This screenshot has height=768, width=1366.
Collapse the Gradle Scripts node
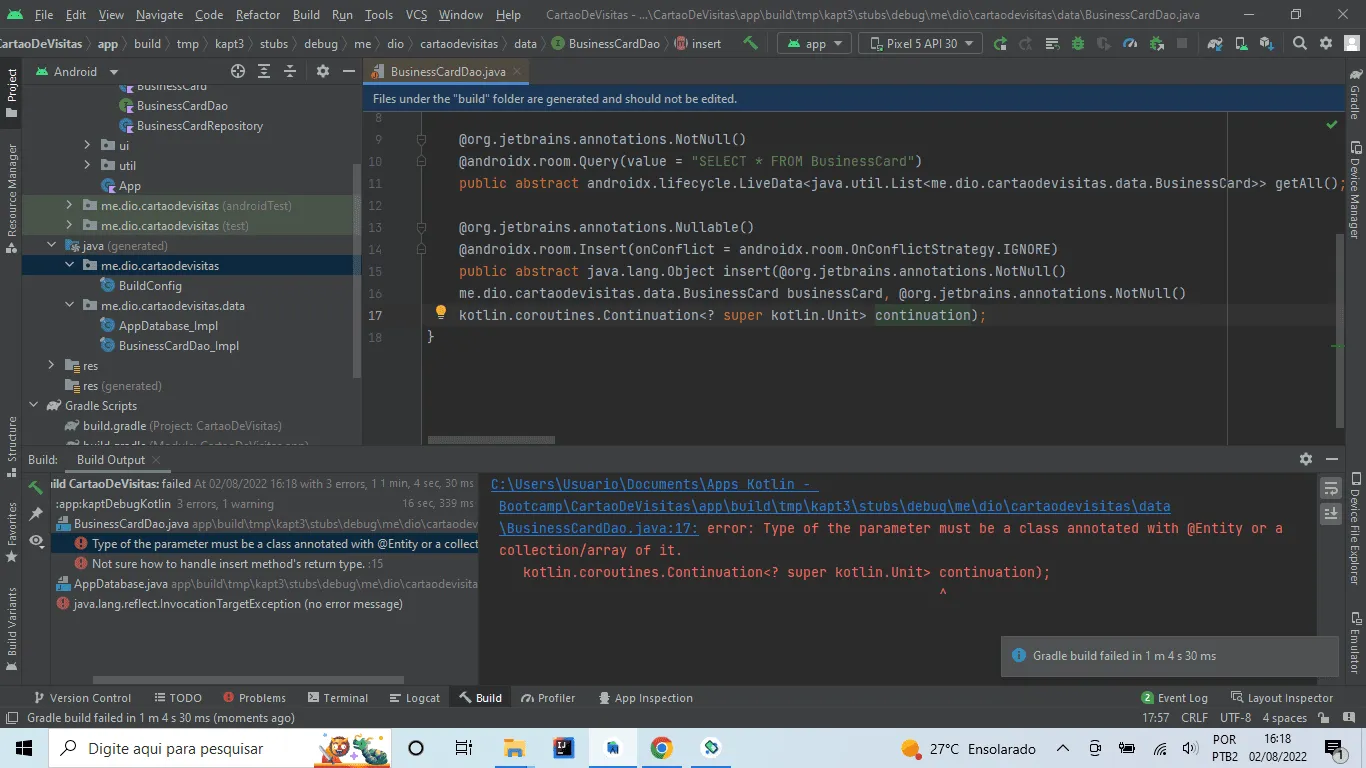(33, 405)
